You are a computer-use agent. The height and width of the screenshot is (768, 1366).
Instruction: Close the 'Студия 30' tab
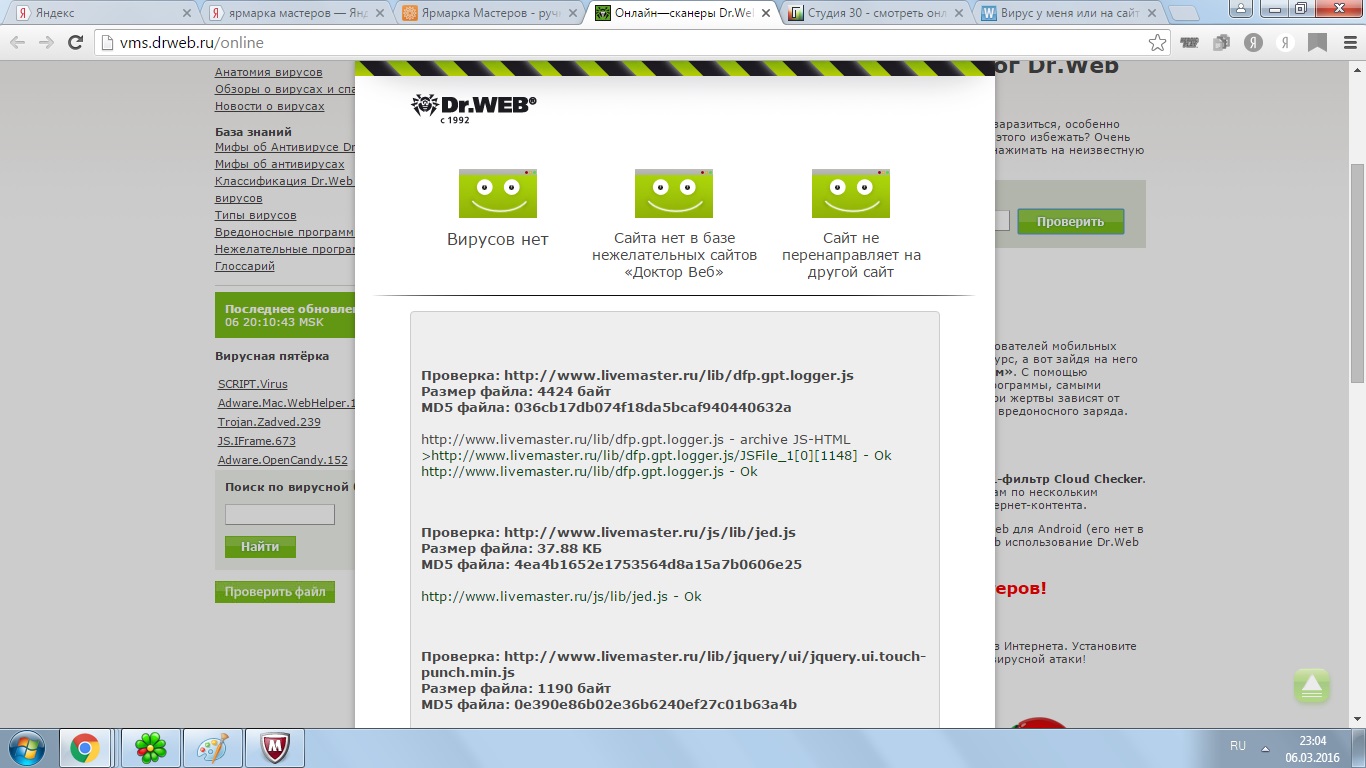point(960,14)
